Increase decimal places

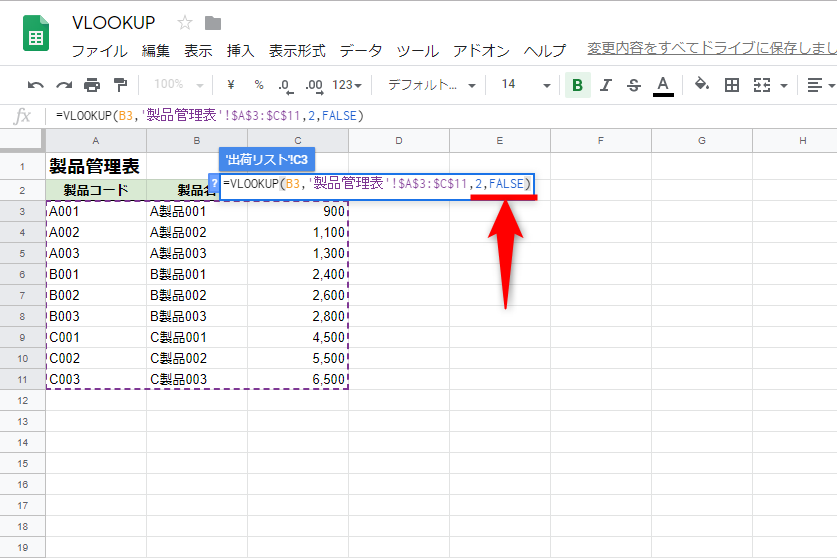314,85
